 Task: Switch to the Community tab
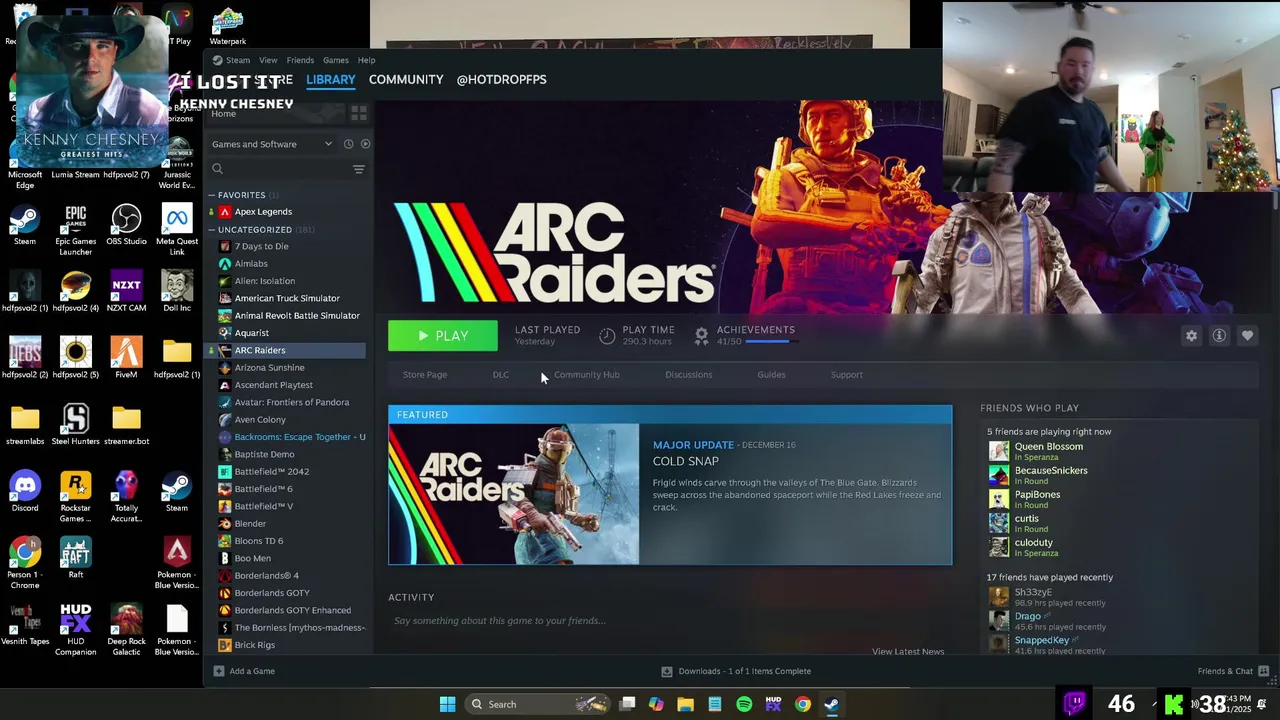406,80
